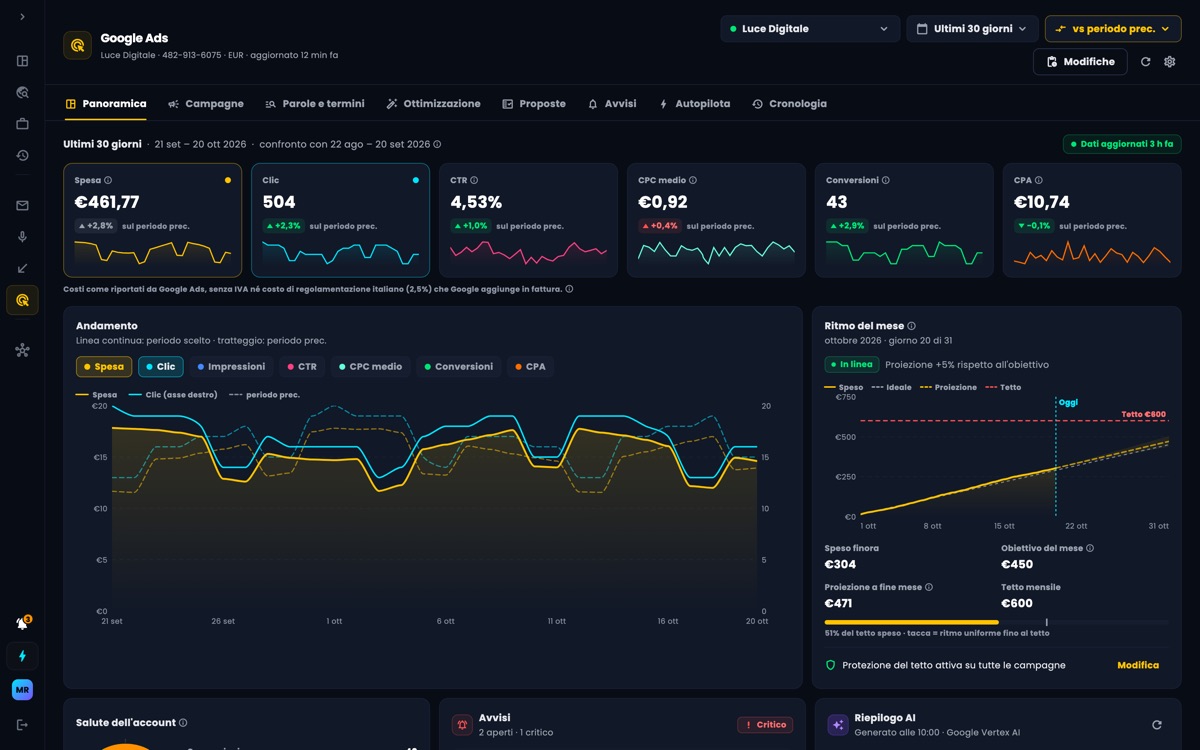This screenshot has width=1200, height=750.
Task: Switch to the Parole e termini tab
Action: click(315, 104)
